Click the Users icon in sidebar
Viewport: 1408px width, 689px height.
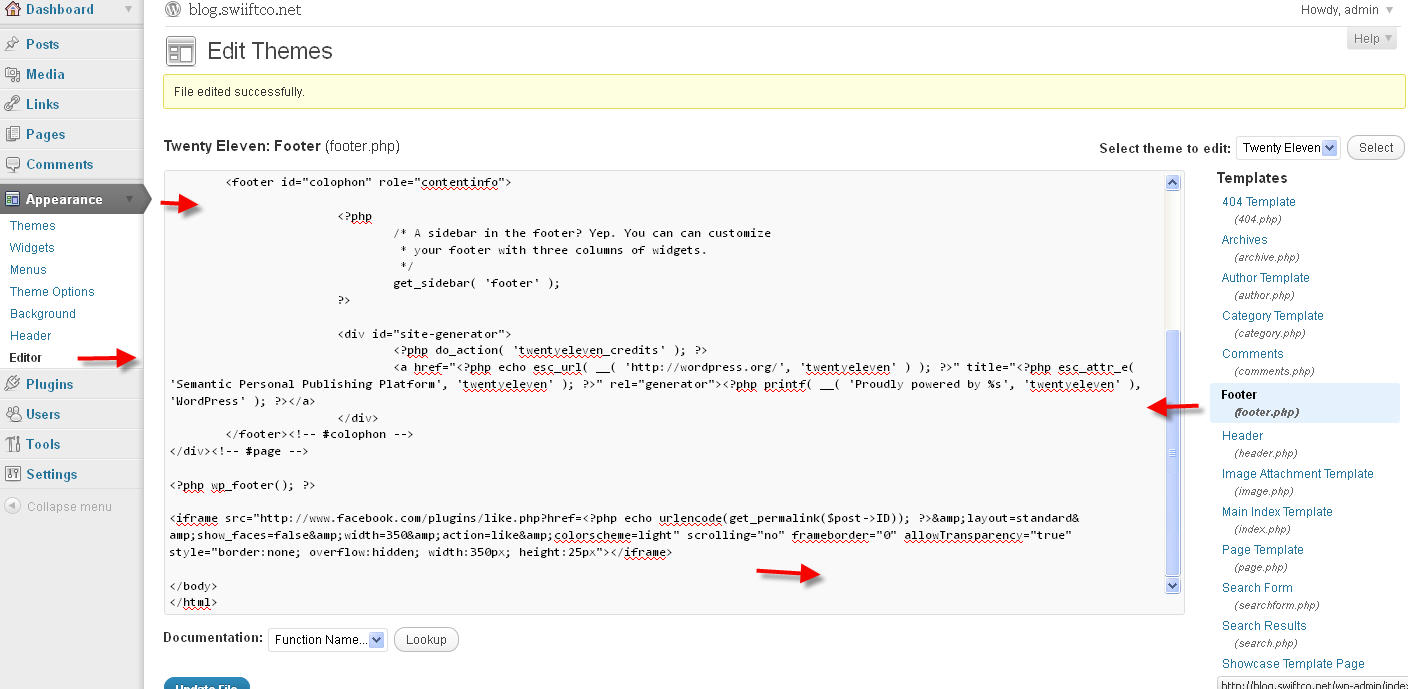point(15,414)
